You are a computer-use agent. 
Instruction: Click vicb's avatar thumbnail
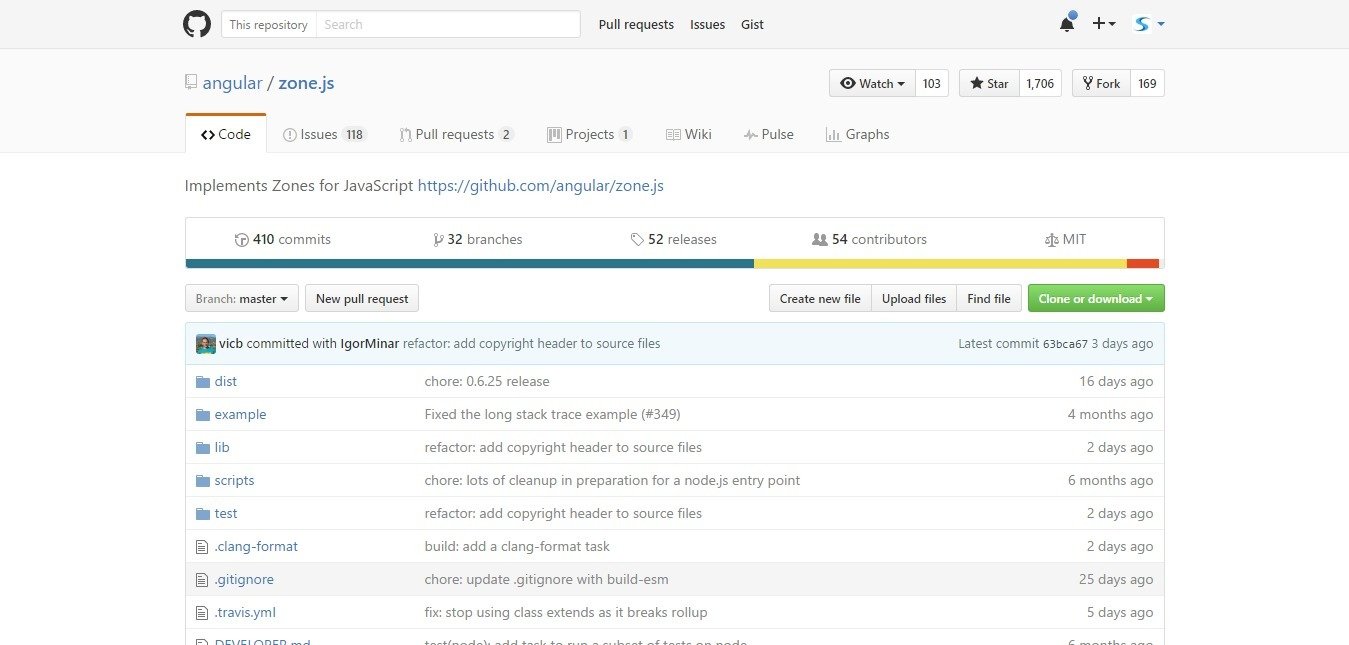pos(206,344)
